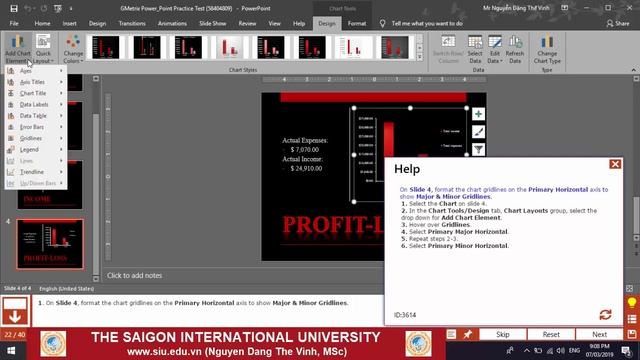640x360 pixels.
Task: Collapse the ribbon with the up arrow
Action: (x=633, y=70)
